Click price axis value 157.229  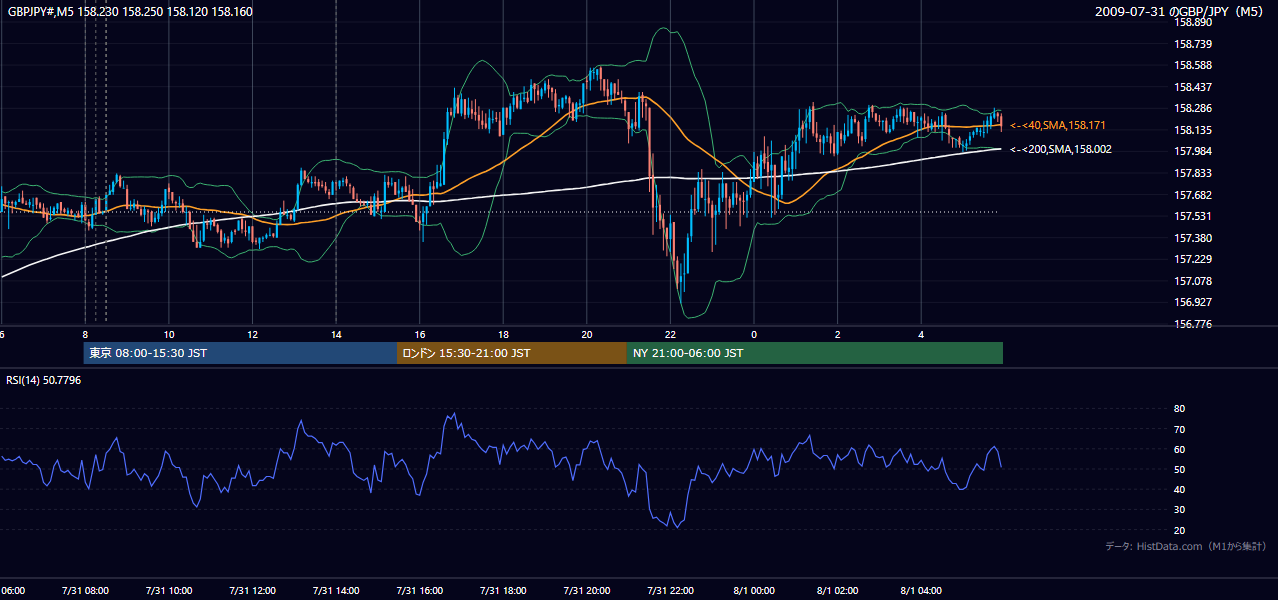(x=1193, y=259)
